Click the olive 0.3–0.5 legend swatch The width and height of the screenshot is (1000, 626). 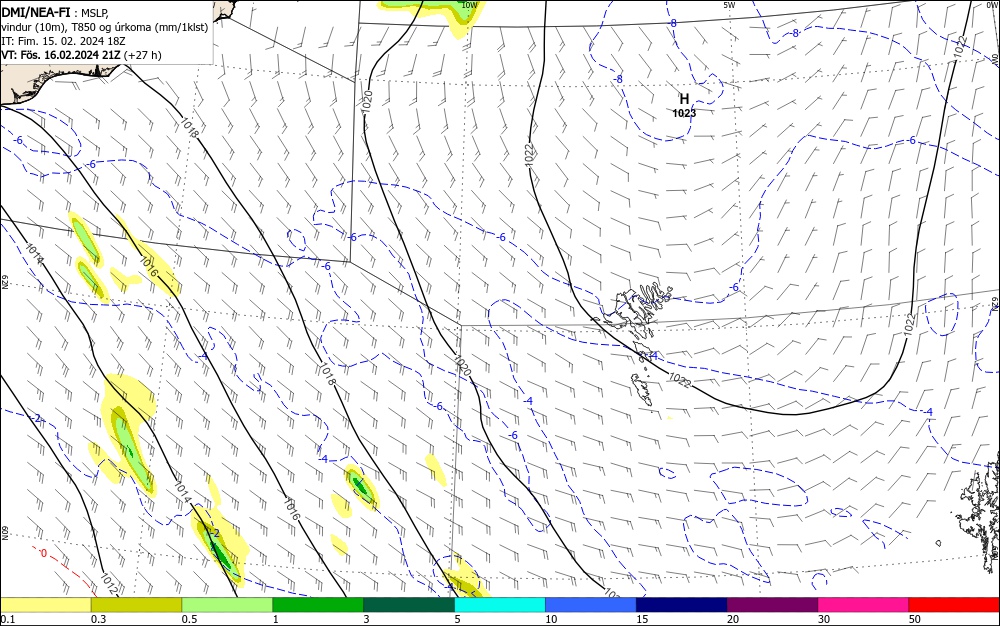click(136, 605)
